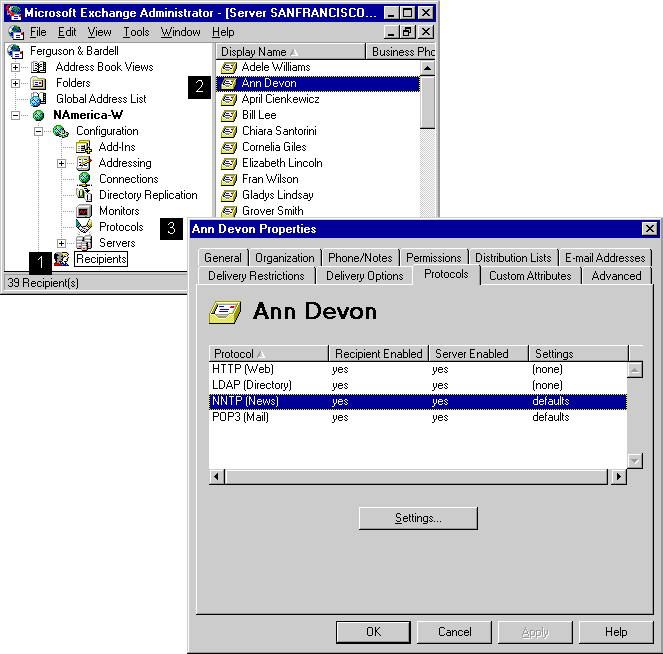Collapse the NAmerica-W site node
Viewport: 663px width, 654px height.
coord(15,115)
